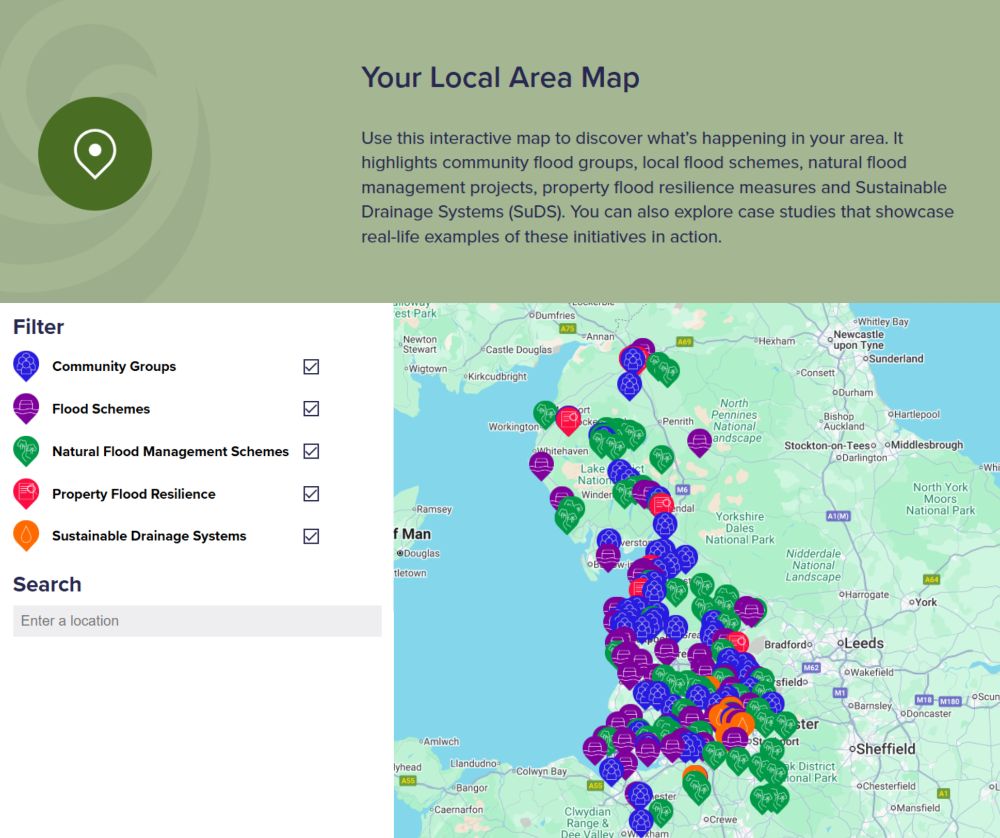Uncheck the Community Groups filter checkbox
The height and width of the screenshot is (838, 1000).
coord(311,366)
